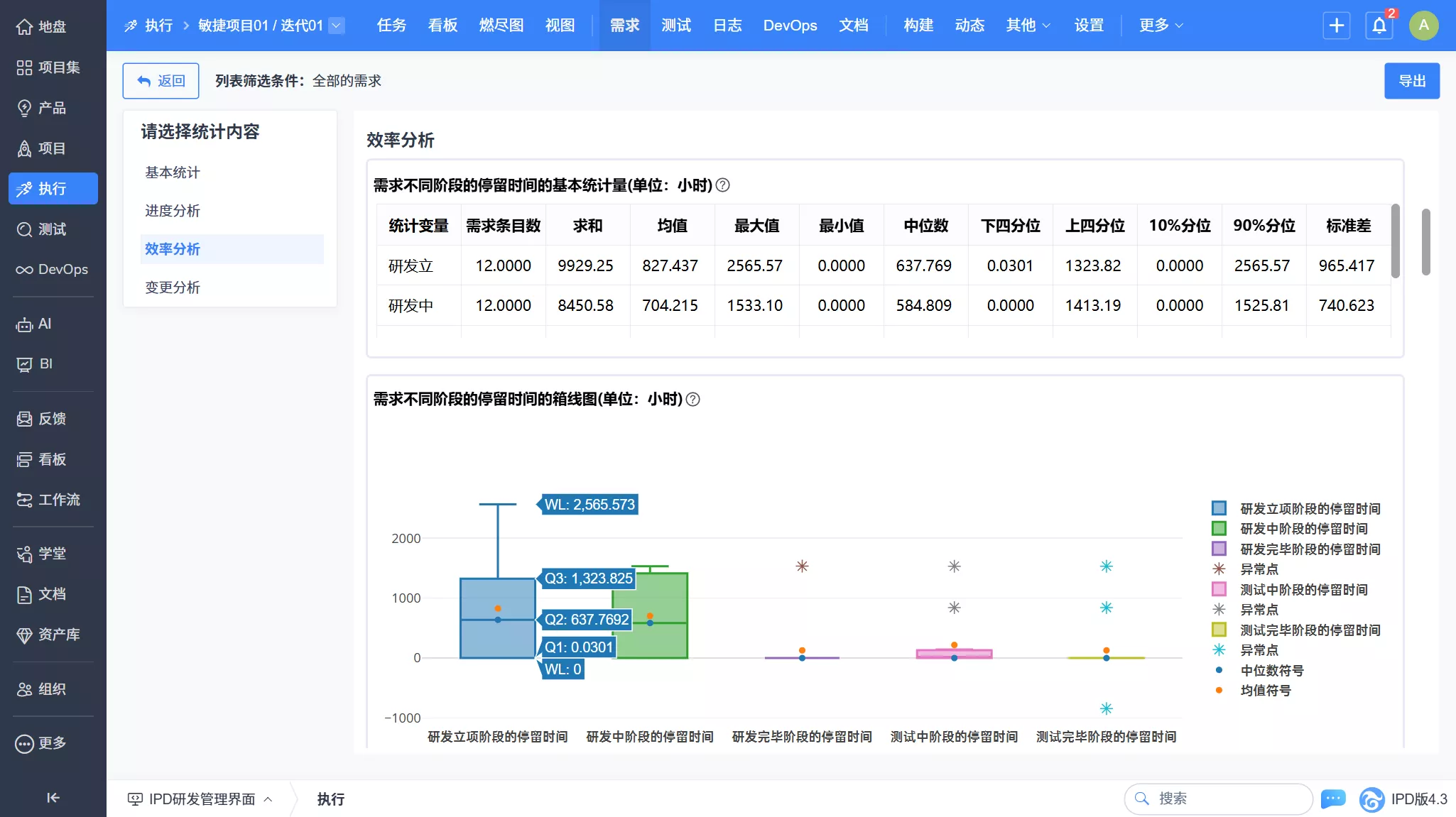The image size is (1456, 817).
Task: Open the 资产库 sidebar icon
Action: tap(26, 635)
